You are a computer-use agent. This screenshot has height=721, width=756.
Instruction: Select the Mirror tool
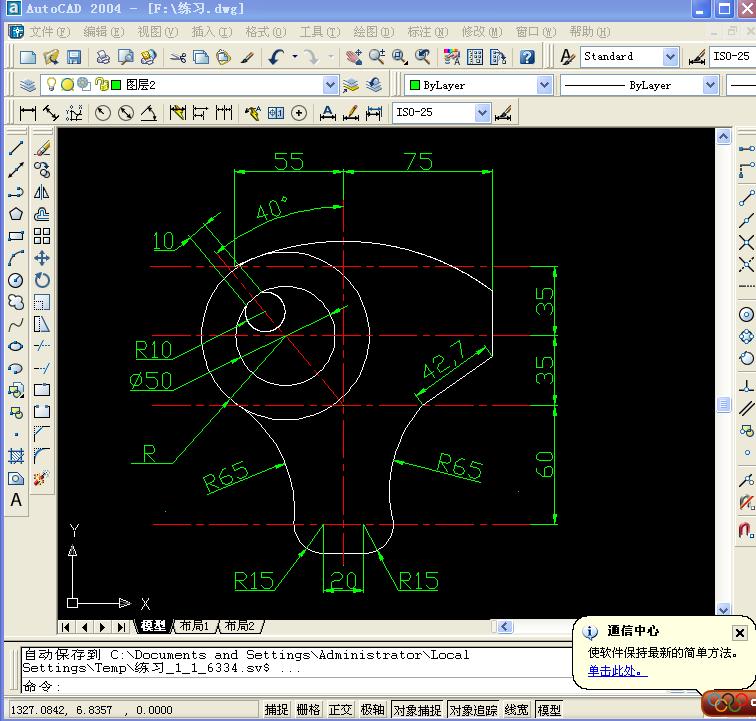(x=42, y=192)
